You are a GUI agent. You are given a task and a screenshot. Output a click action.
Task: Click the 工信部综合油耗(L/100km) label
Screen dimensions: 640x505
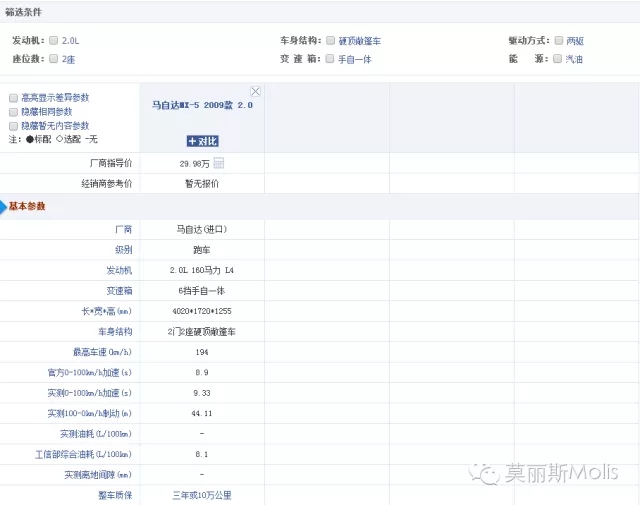click(x=84, y=454)
